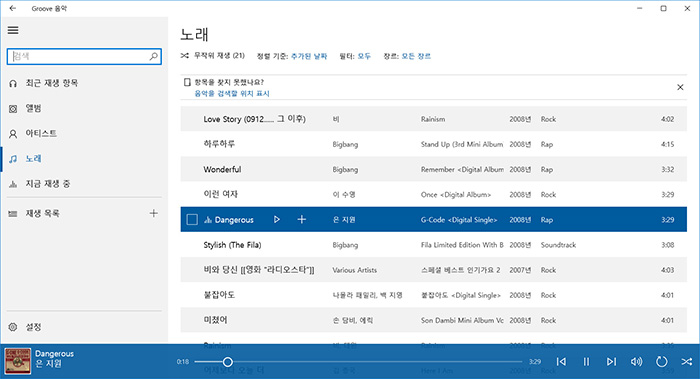
Task: Dismiss the 항목을 찾지 못했나요 notice
Action: 680,87
